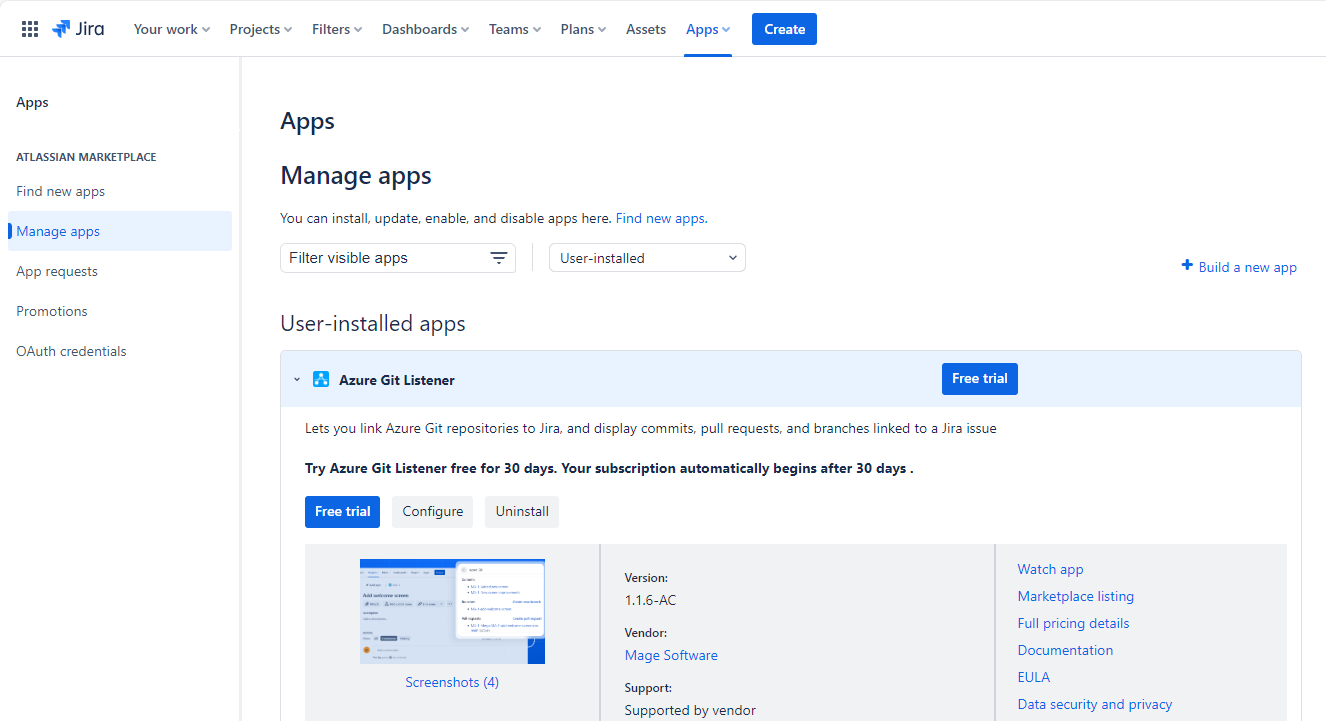Click the blue Create button
The height and width of the screenshot is (721, 1326).
click(784, 29)
